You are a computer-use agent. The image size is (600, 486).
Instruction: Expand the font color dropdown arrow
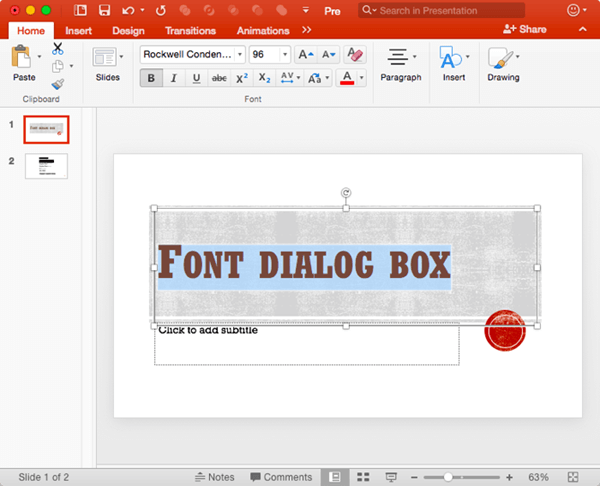pyautogui.click(x=362, y=78)
